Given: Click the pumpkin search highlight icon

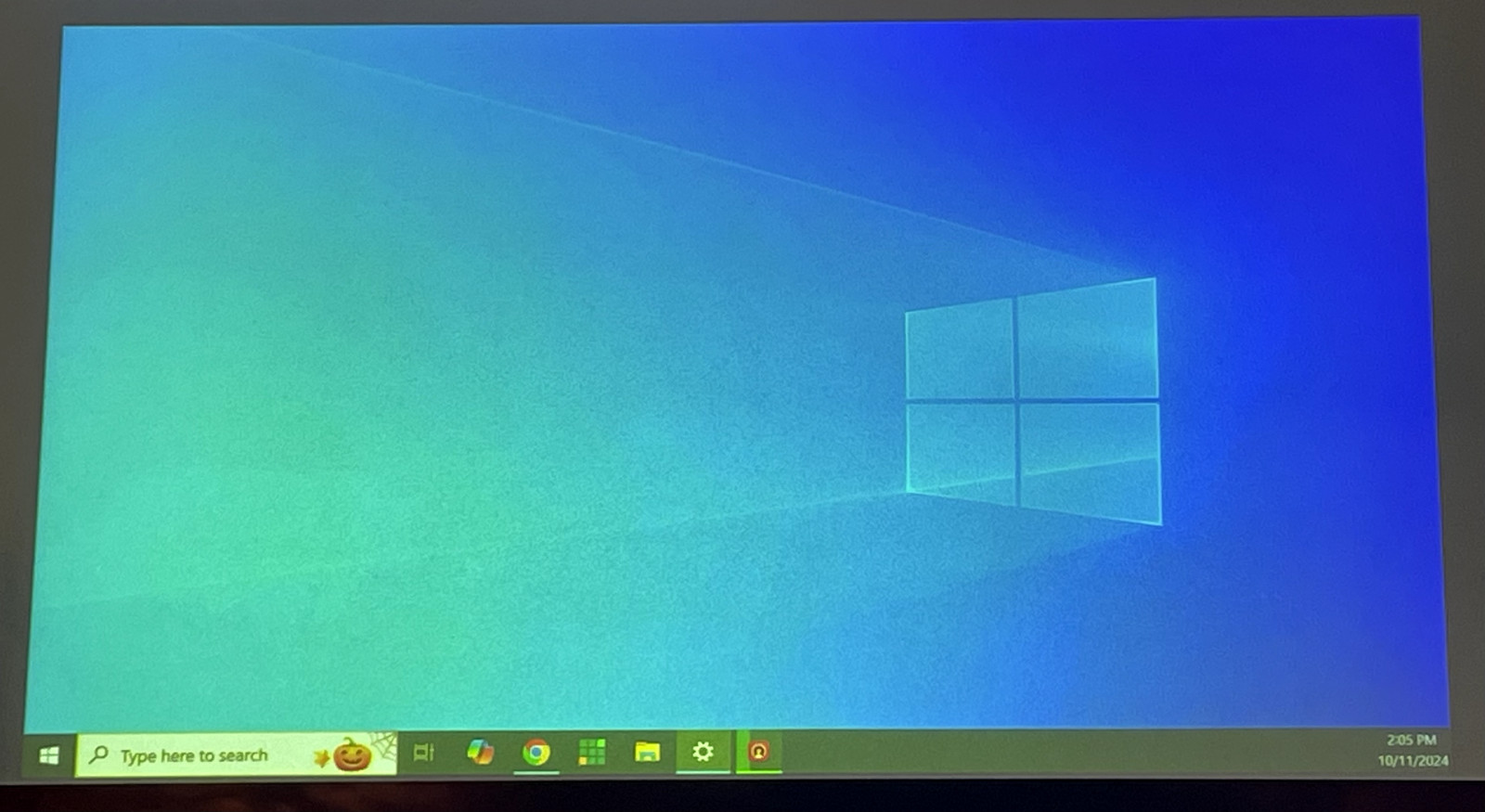Looking at the screenshot, I should pos(352,754).
